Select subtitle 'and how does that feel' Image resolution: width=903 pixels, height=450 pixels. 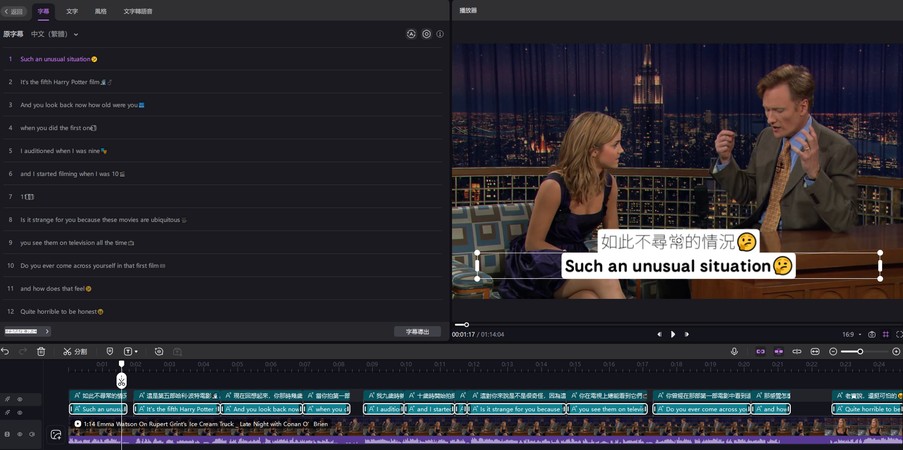pyautogui.click(x=223, y=288)
